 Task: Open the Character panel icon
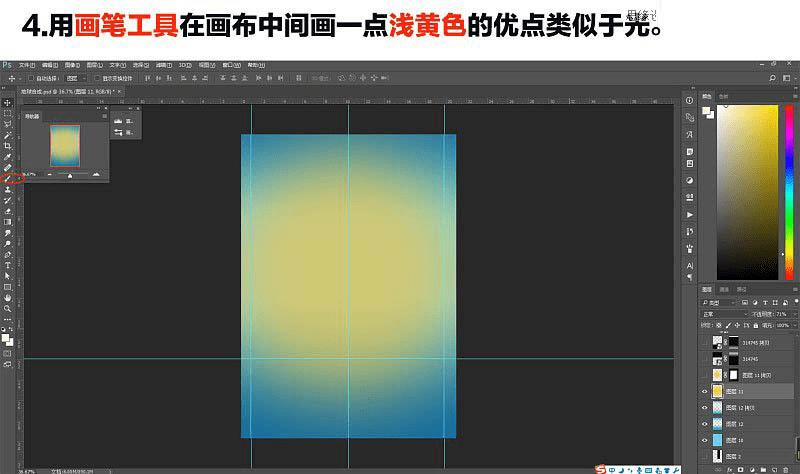[689, 266]
